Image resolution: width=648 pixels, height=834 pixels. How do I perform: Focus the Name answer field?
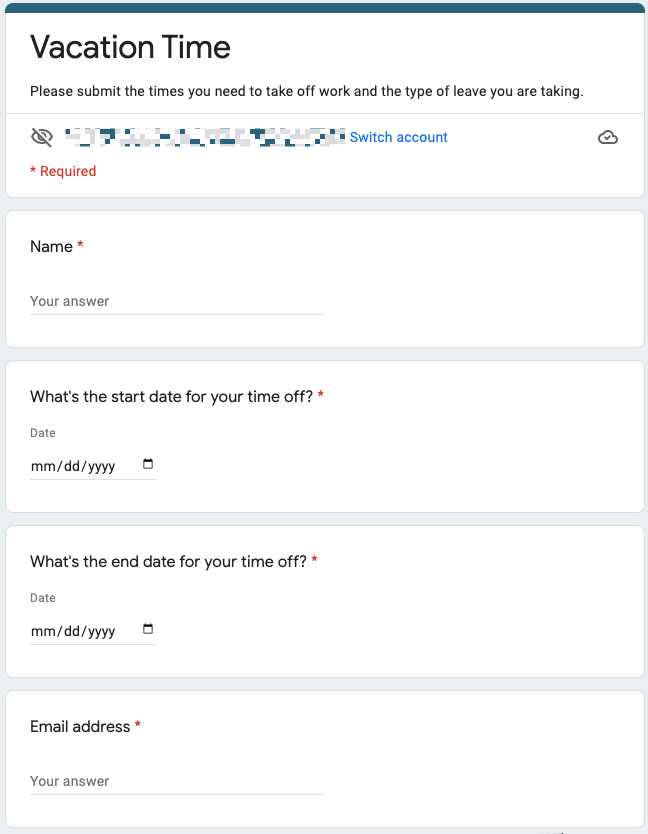(x=177, y=302)
